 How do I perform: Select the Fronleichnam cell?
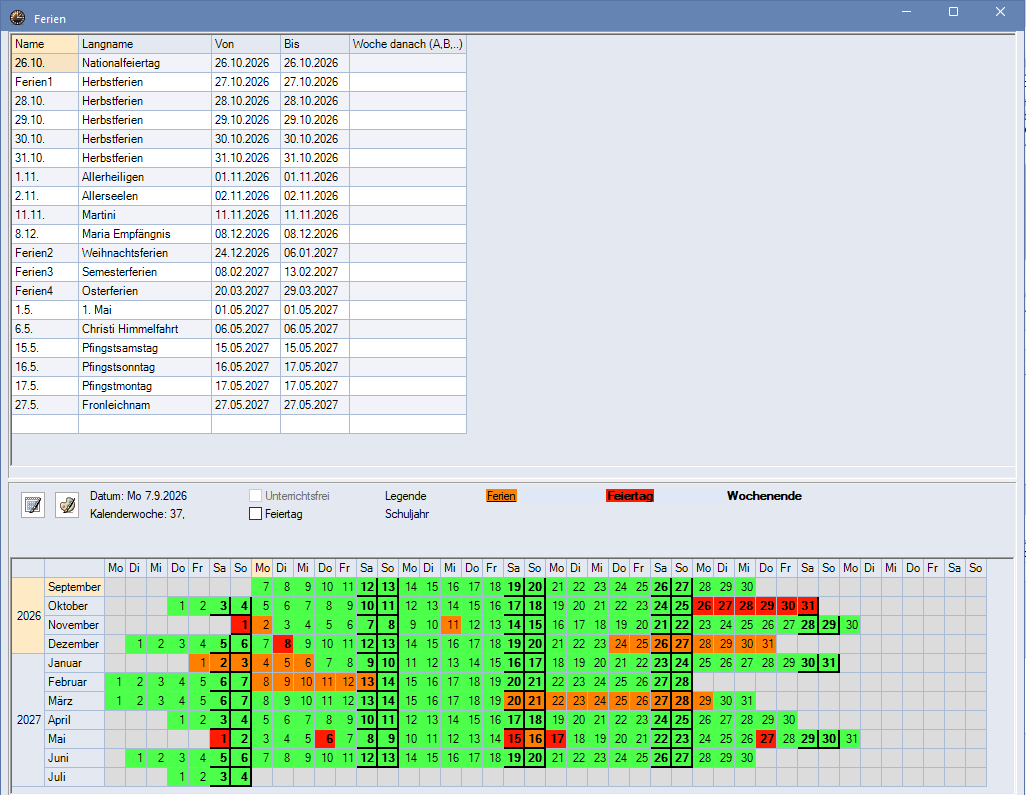(145, 404)
